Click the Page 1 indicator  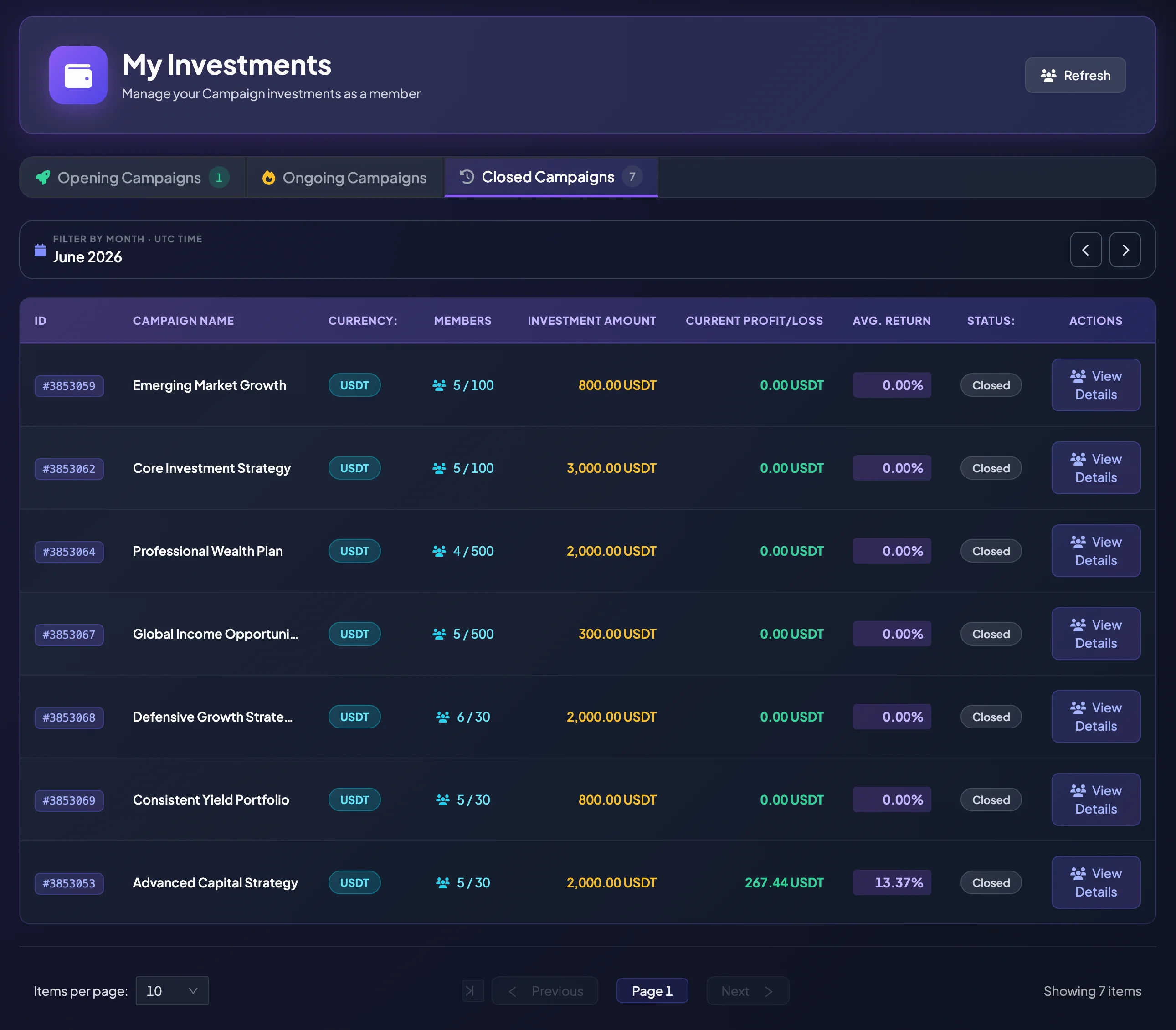[652, 990]
